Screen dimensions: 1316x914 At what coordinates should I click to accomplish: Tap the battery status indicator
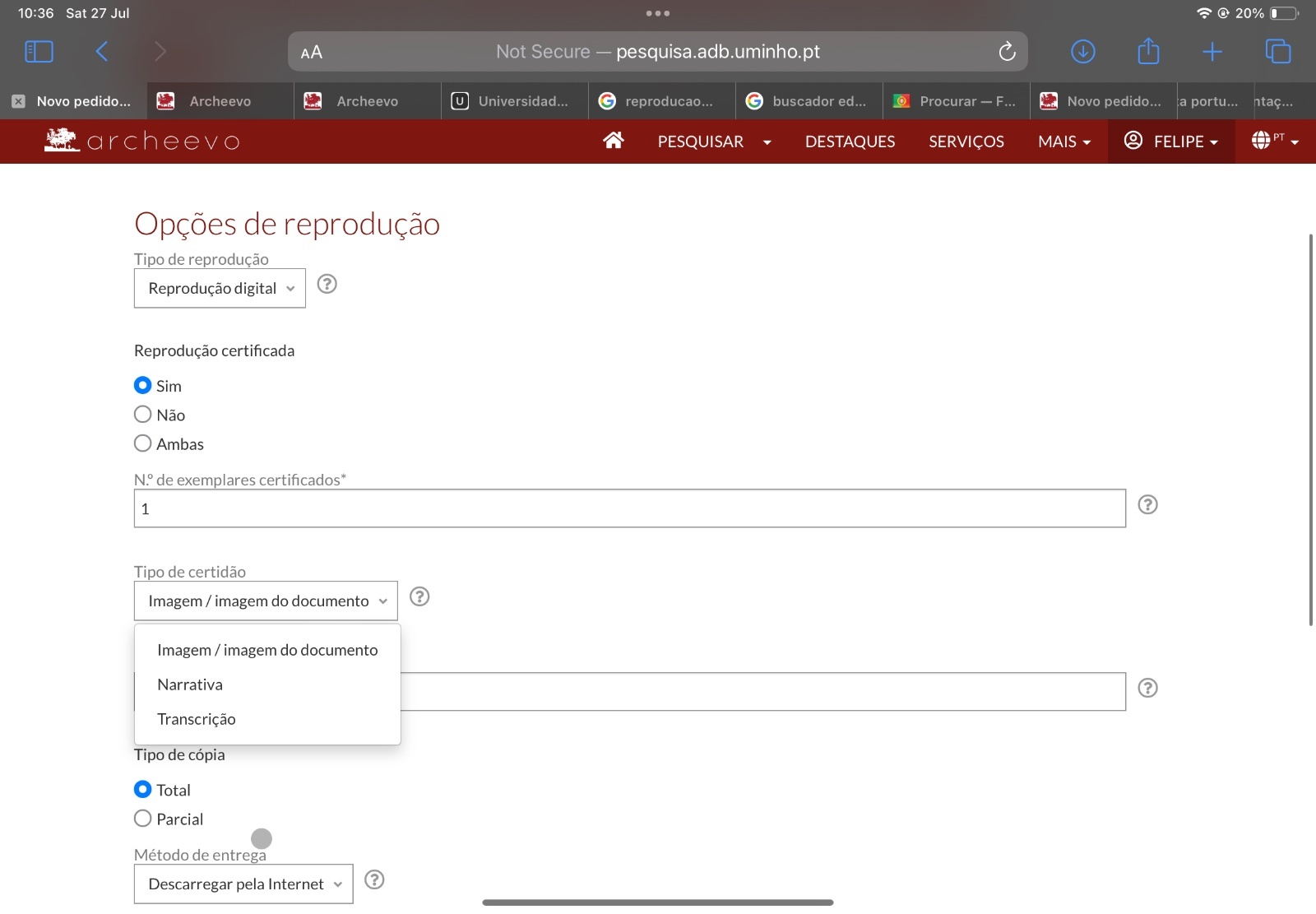tap(1285, 13)
